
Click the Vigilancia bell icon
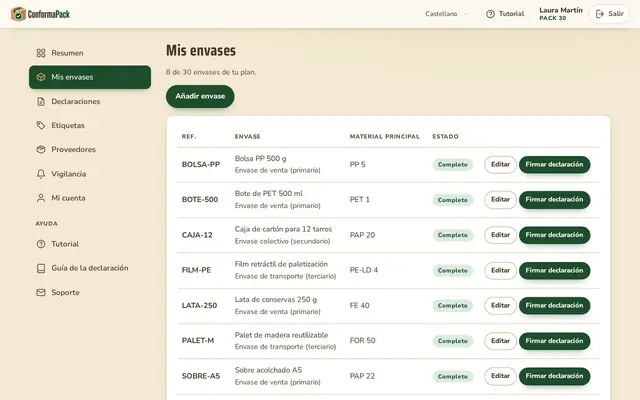coord(41,174)
